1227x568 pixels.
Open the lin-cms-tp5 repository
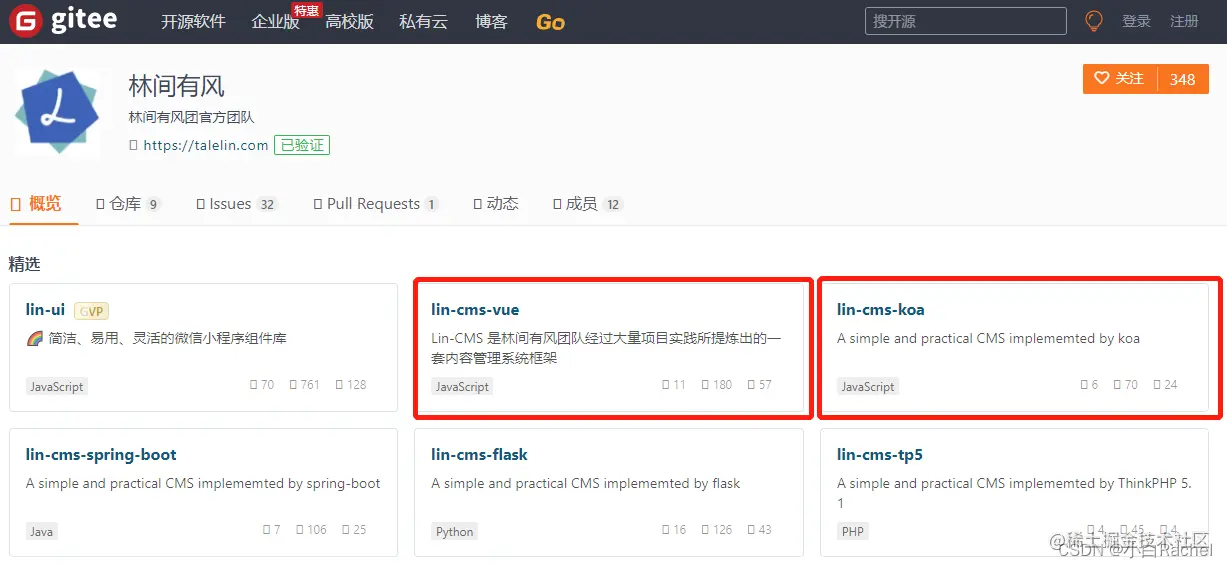point(880,455)
